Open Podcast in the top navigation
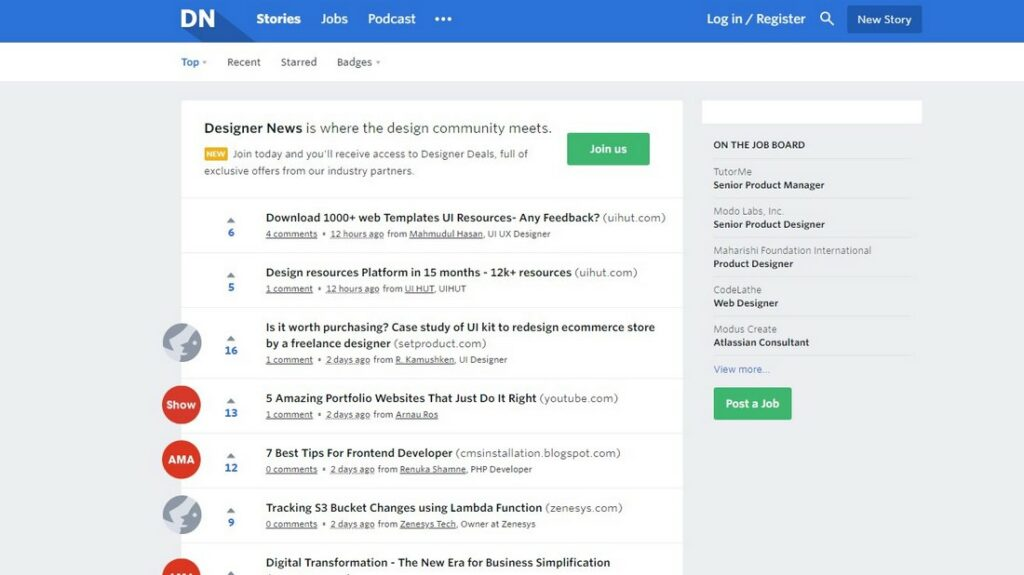Screen dimensions: 1024x575 [x=391, y=19]
